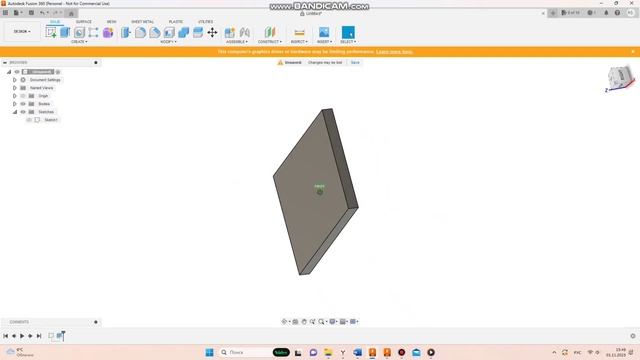Image resolution: width=640 pixels, height=360 pixels.
Task: Click timeline settings gear icon
Action: [x=633, y=336]
